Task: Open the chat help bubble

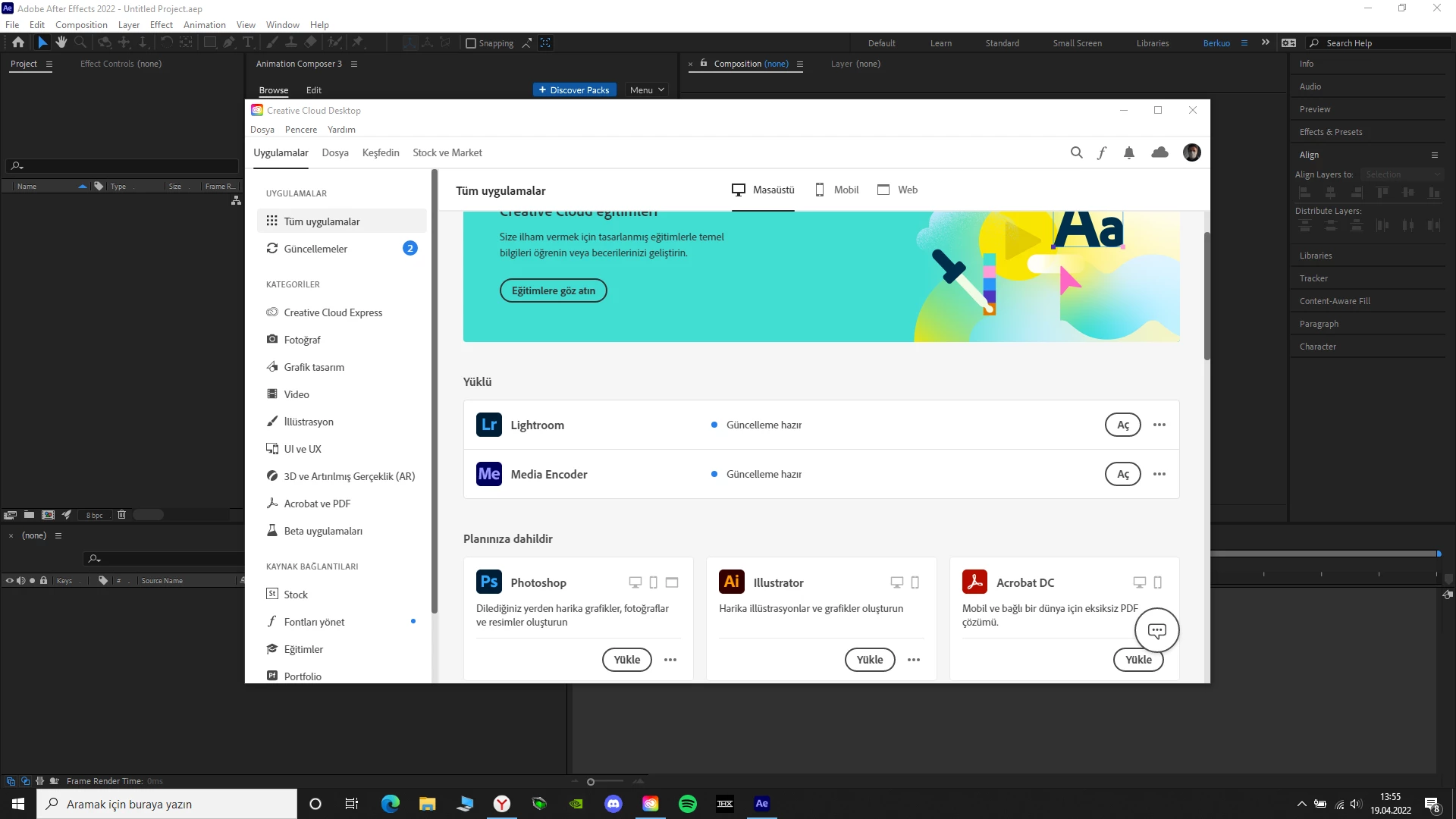Action: point(1156,630)
